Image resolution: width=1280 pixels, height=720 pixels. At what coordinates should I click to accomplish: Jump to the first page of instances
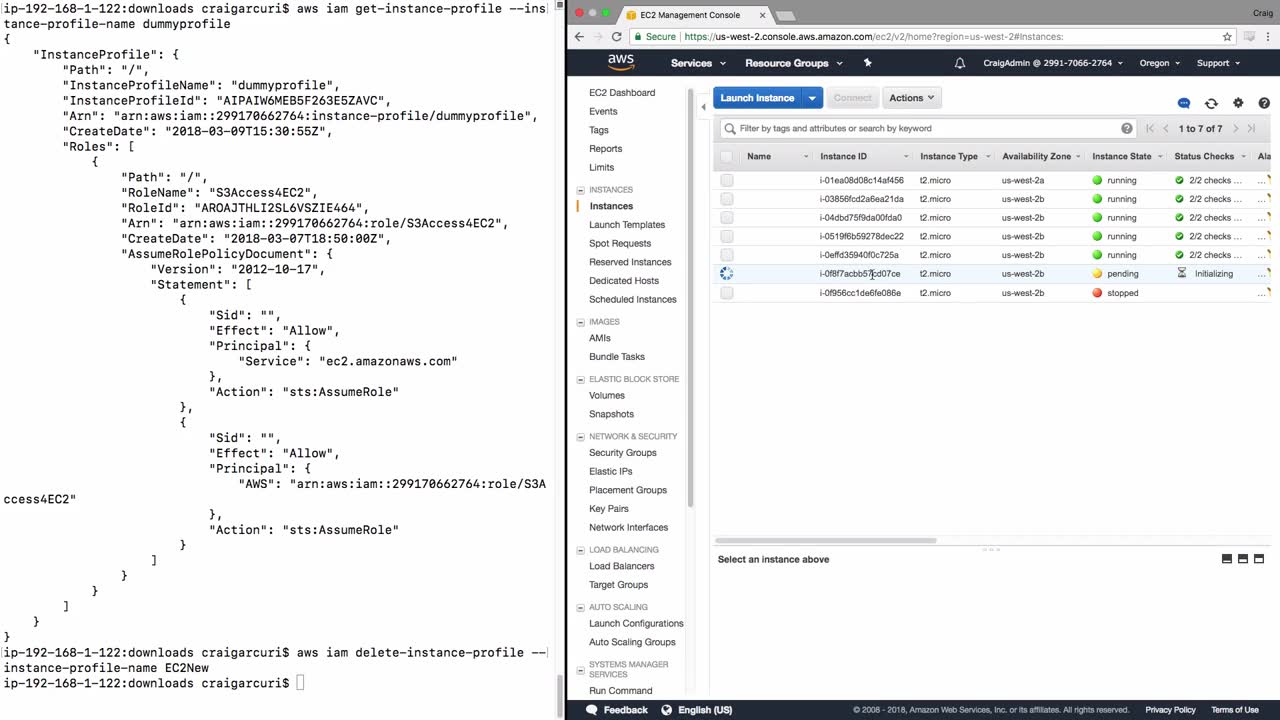[1150, 128]
